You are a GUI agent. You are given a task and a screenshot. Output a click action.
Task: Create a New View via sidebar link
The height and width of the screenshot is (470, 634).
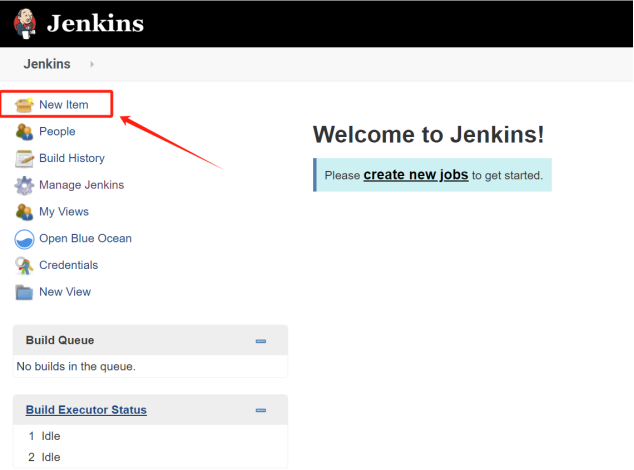click(65, 292)
